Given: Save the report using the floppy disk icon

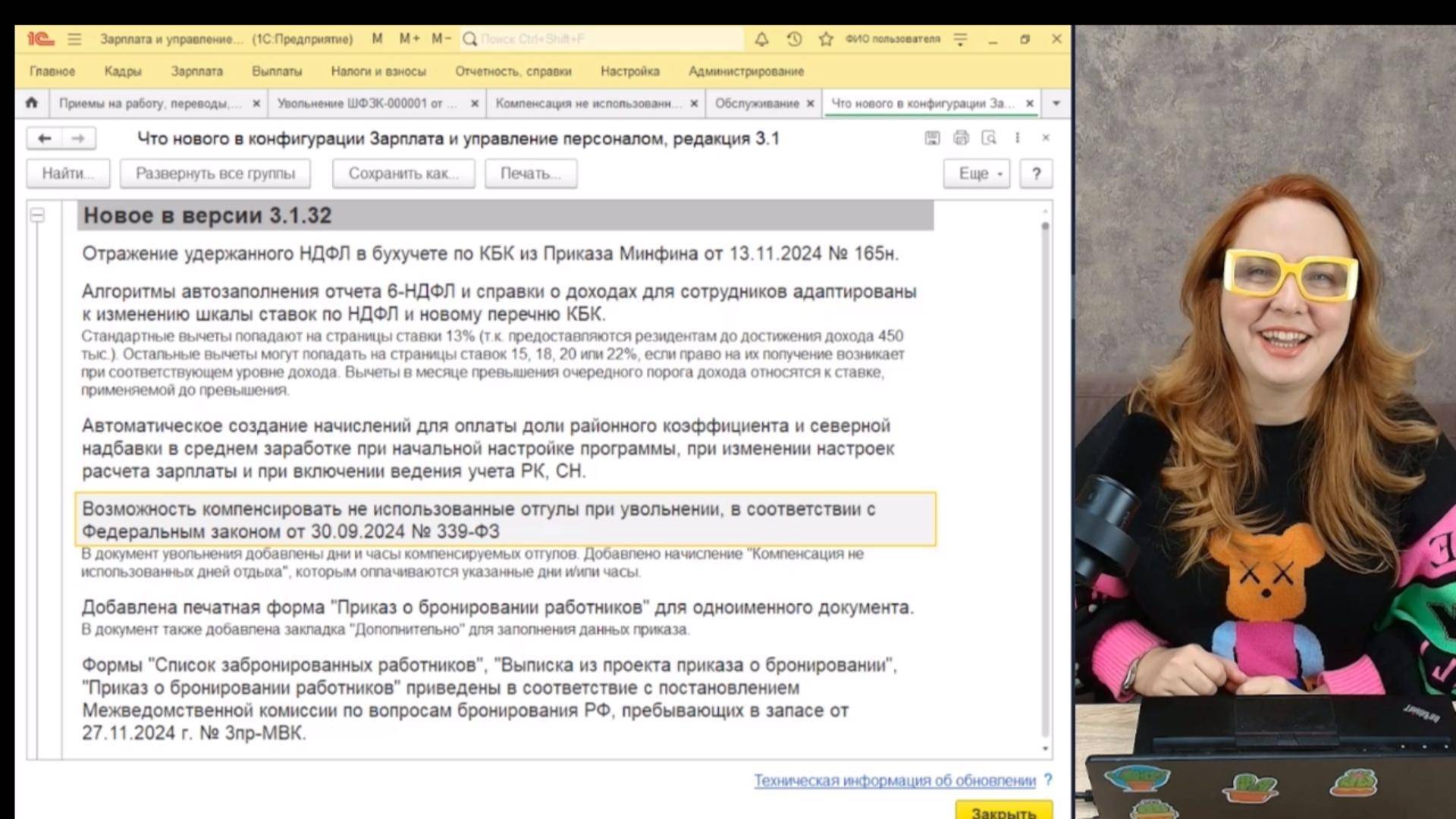Looking at the screenshot, I should [932, 138].
